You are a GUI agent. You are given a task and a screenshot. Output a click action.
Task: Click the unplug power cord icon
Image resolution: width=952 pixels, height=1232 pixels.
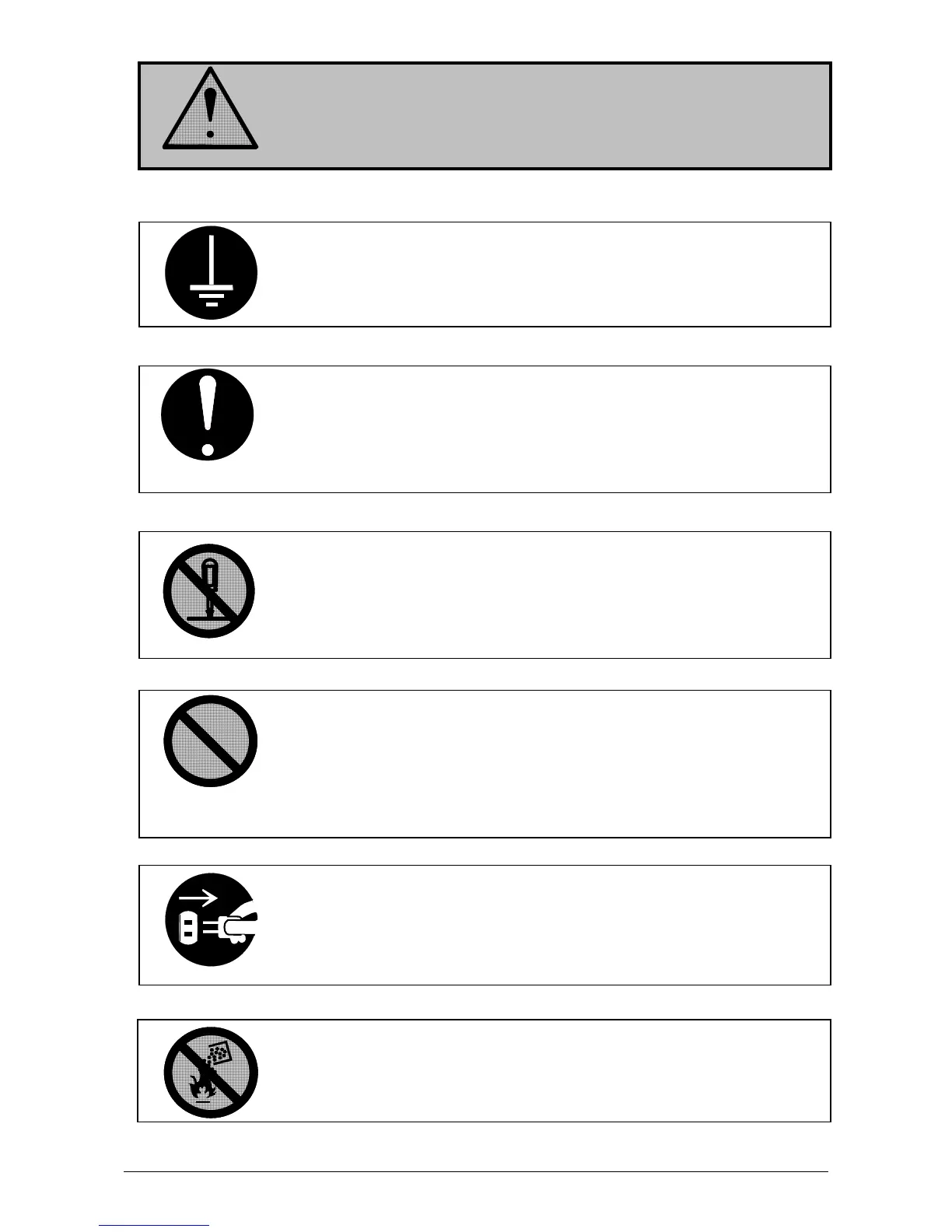click(x=211, y=920)
